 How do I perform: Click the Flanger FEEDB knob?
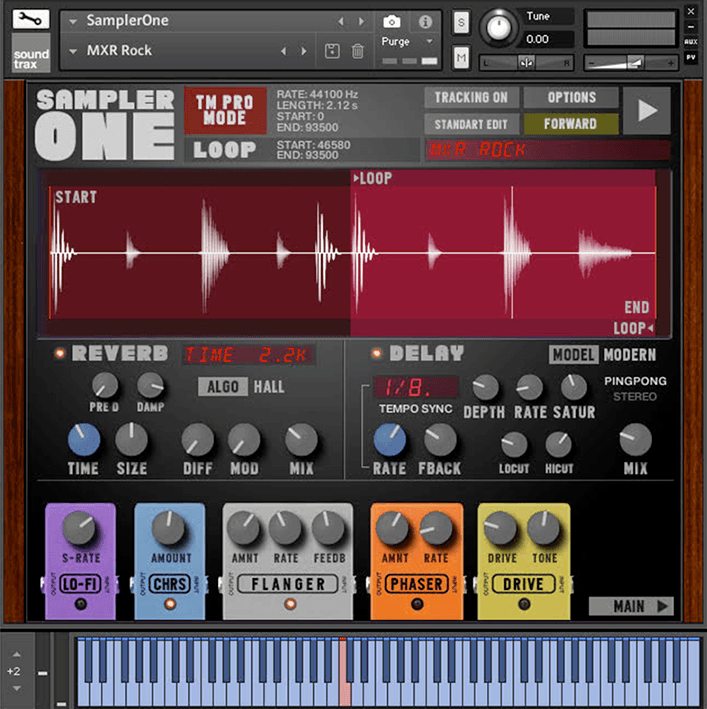(328, 528)
